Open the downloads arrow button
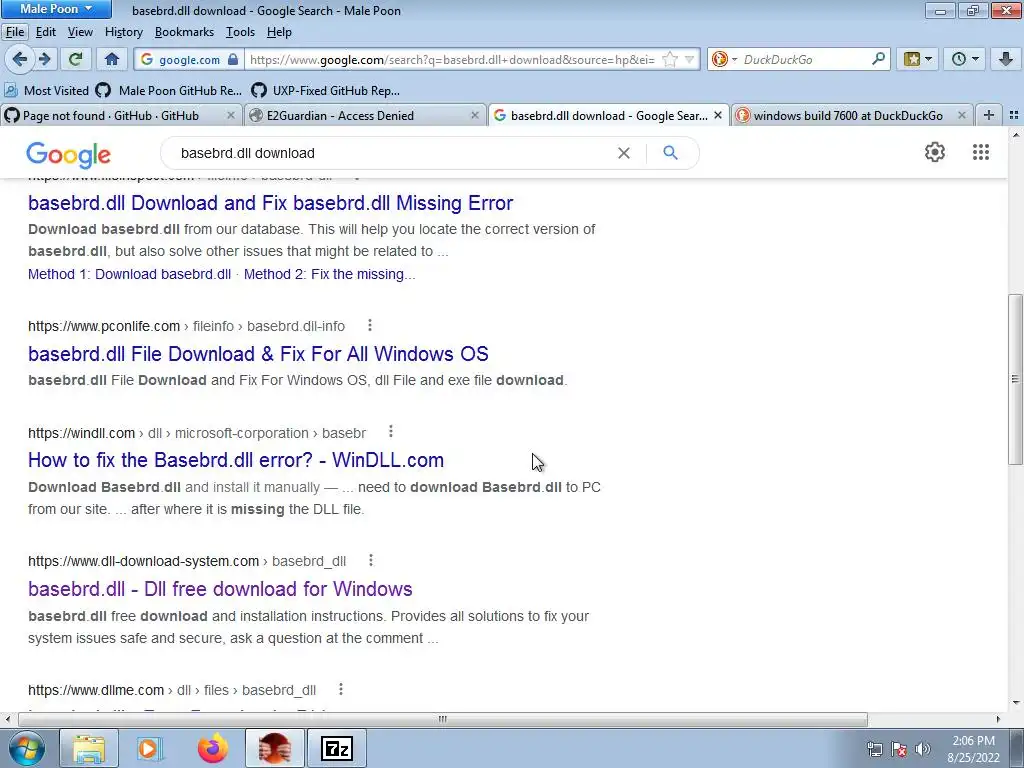Screen dimensions: 1024x768 tap(1006, 59)
